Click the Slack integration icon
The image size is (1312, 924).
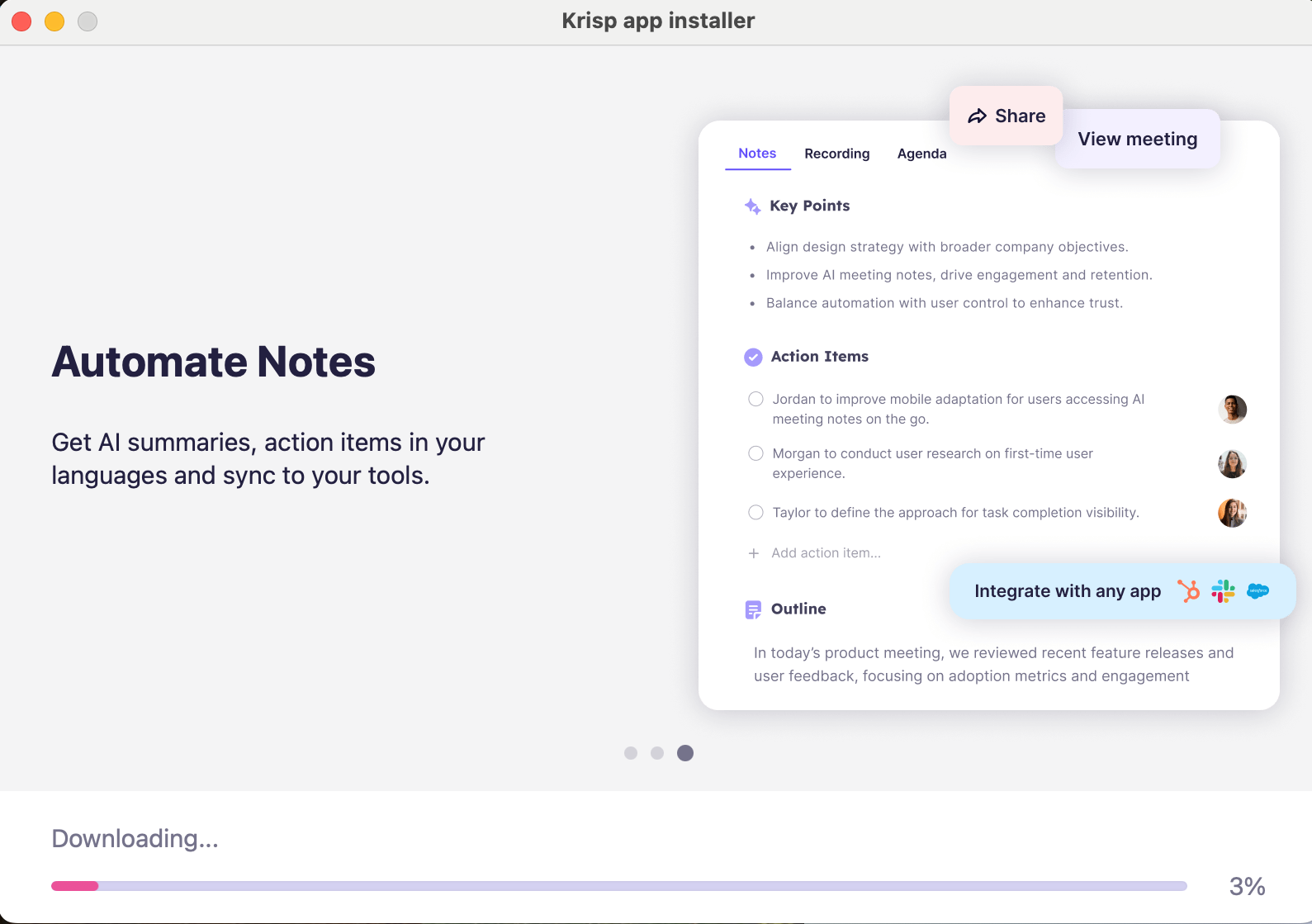point(1223,591)
